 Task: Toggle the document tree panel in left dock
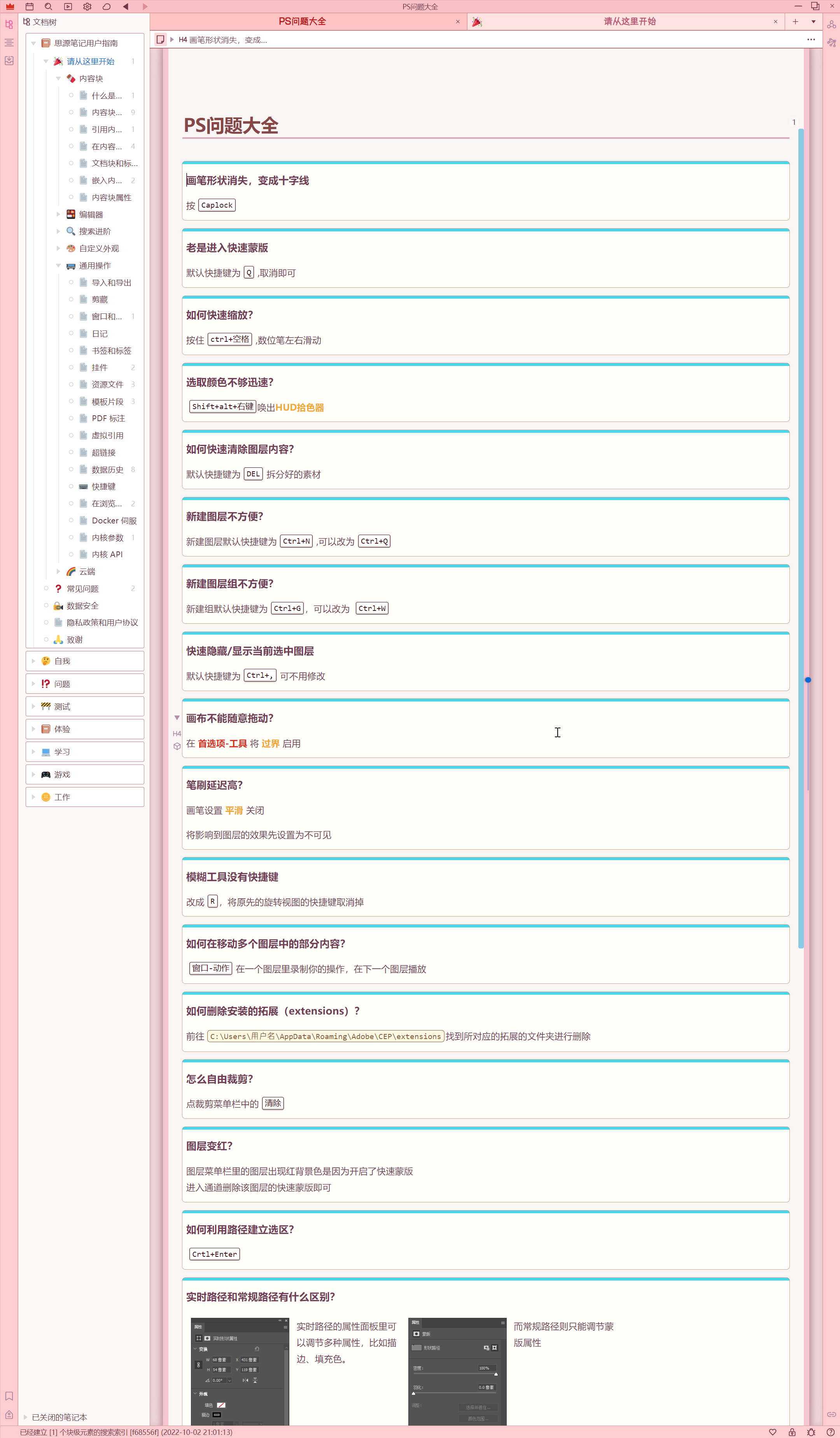[x=9, y=24]
